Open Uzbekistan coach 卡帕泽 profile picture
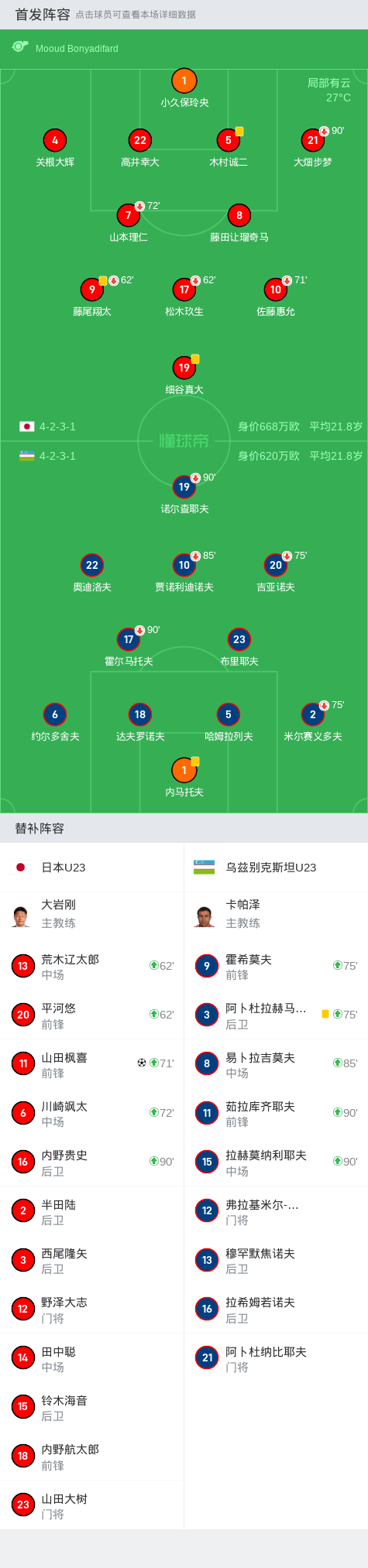Viewport: 368px width, 1568px height. (205, 916)
